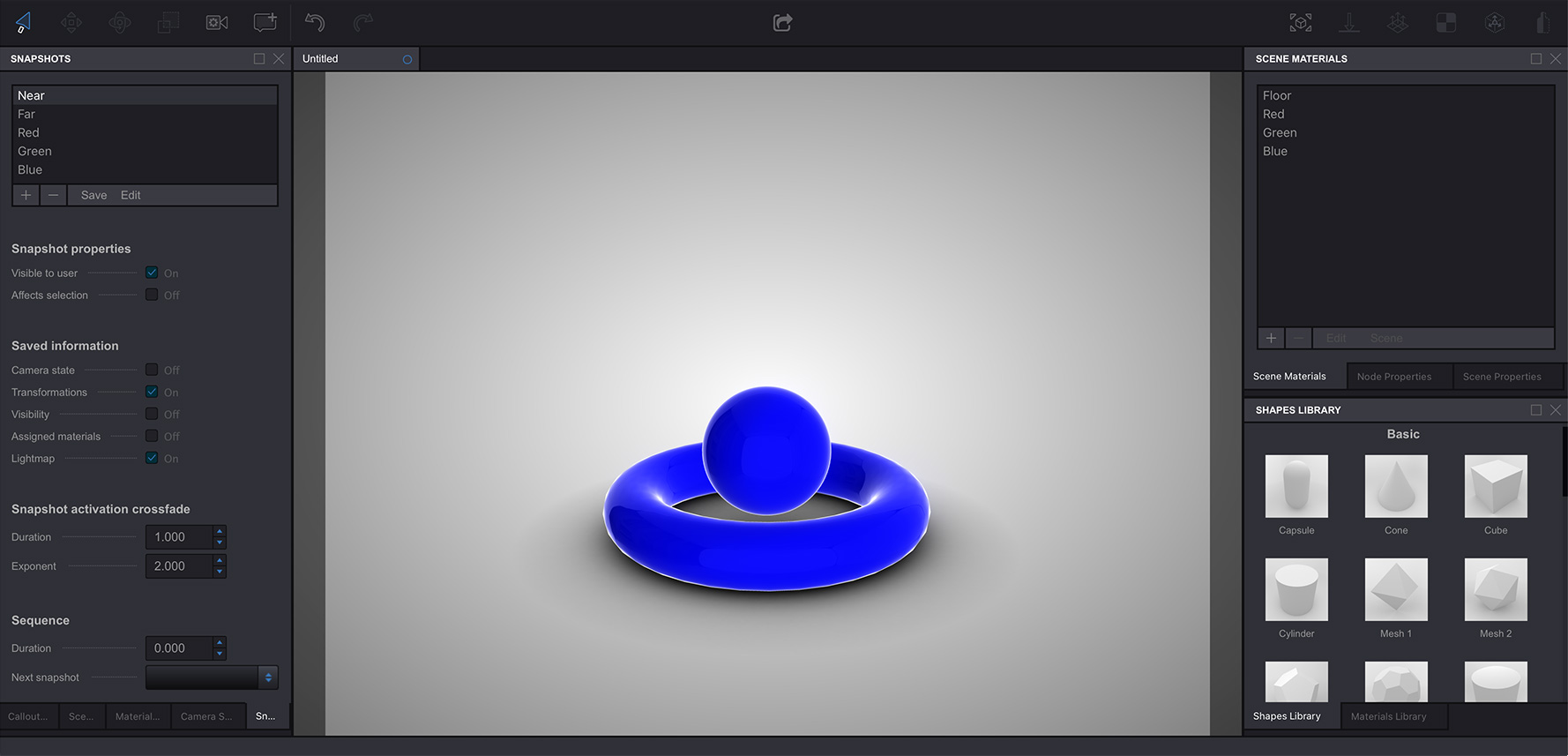The image size is (1568, 756).
Task: Select the Floor material in Scene Materials
Action: pos(1405,95)
